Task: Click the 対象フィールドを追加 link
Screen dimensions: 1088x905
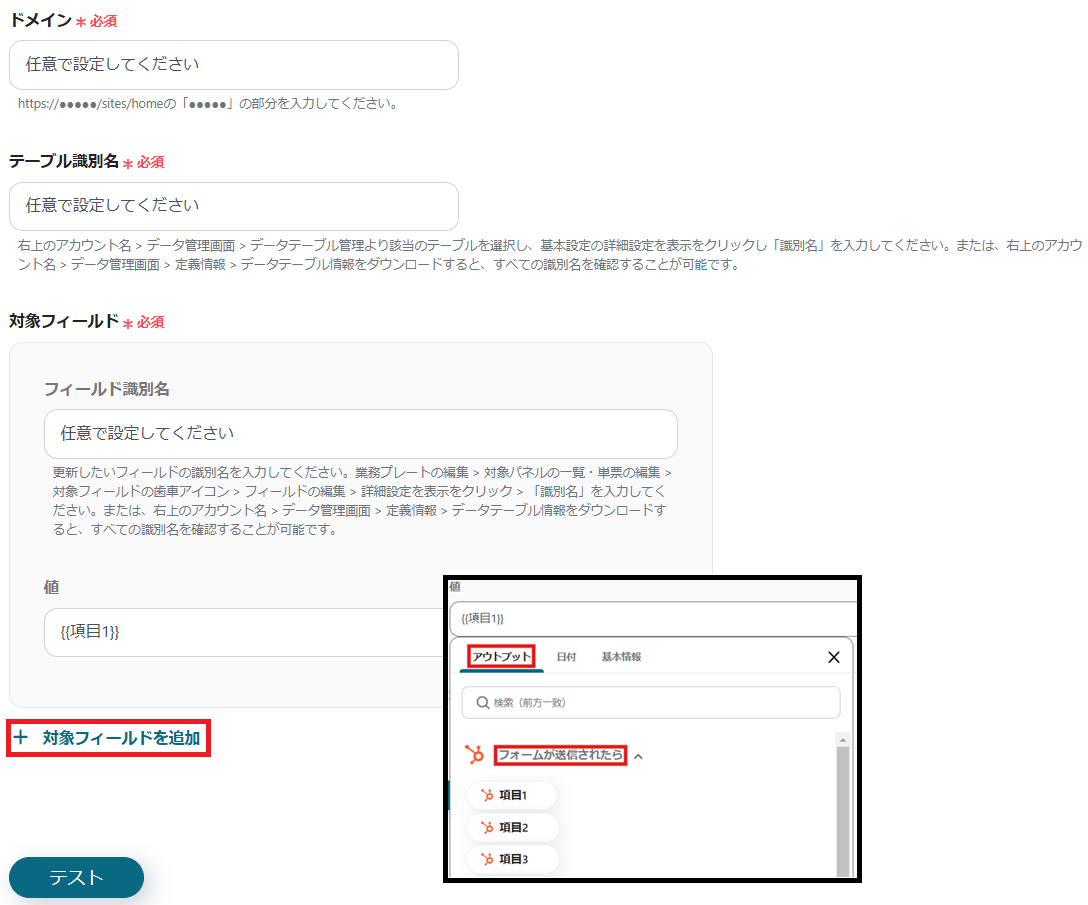Action: tap(121, 738)
